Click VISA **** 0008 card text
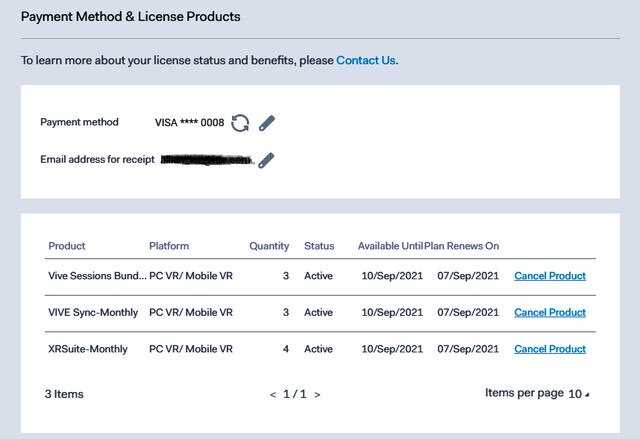640x439 pixels. (x=189, y=123)
